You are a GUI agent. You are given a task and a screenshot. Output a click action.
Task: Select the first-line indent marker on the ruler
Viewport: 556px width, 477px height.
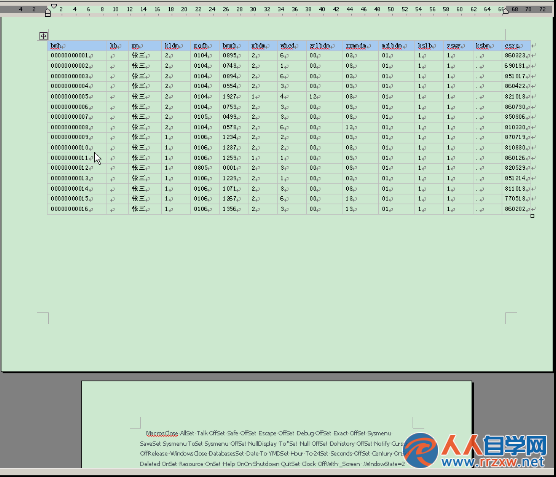54,6
